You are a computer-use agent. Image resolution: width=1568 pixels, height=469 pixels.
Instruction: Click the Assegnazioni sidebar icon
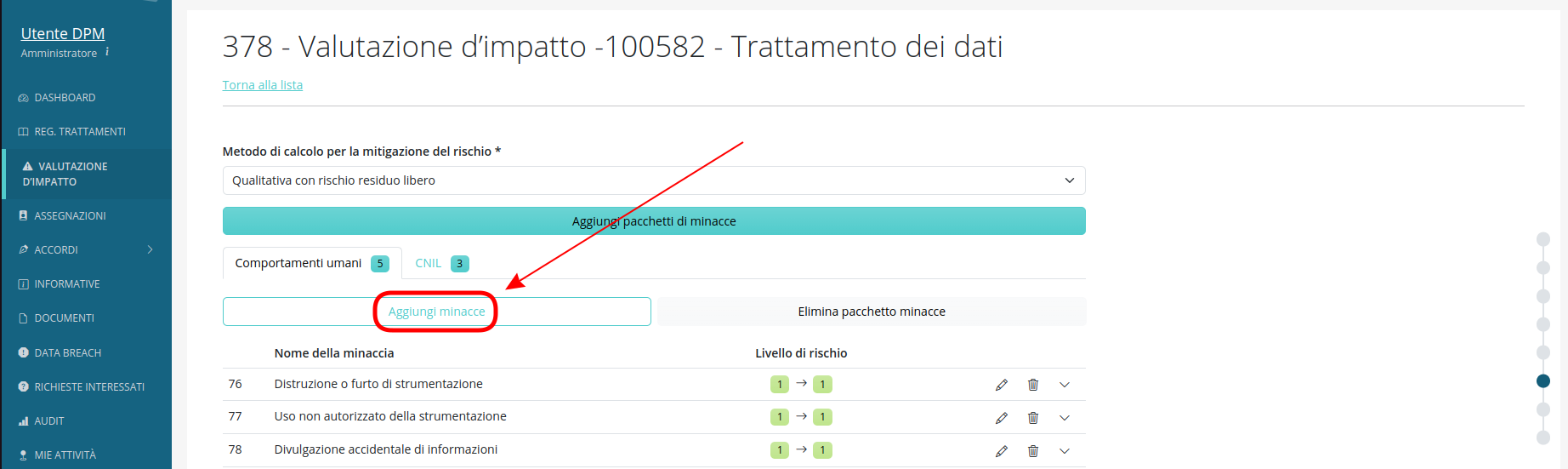point(23,216)
